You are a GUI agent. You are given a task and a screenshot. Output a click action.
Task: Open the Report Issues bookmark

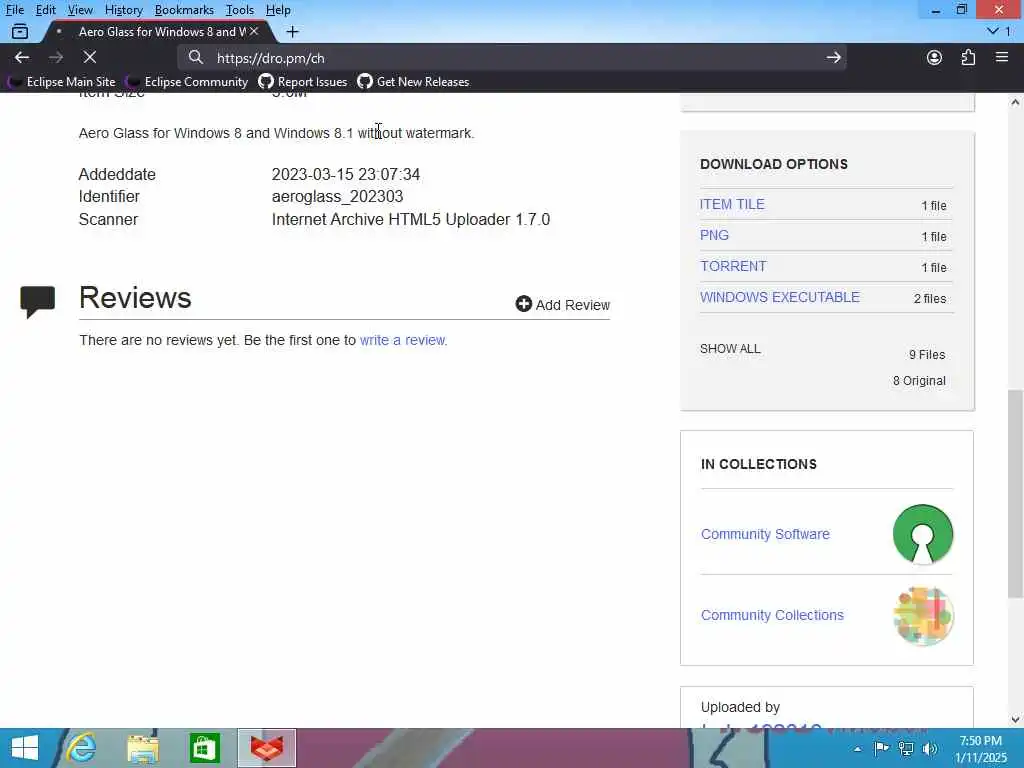click(x=303, y=82)
